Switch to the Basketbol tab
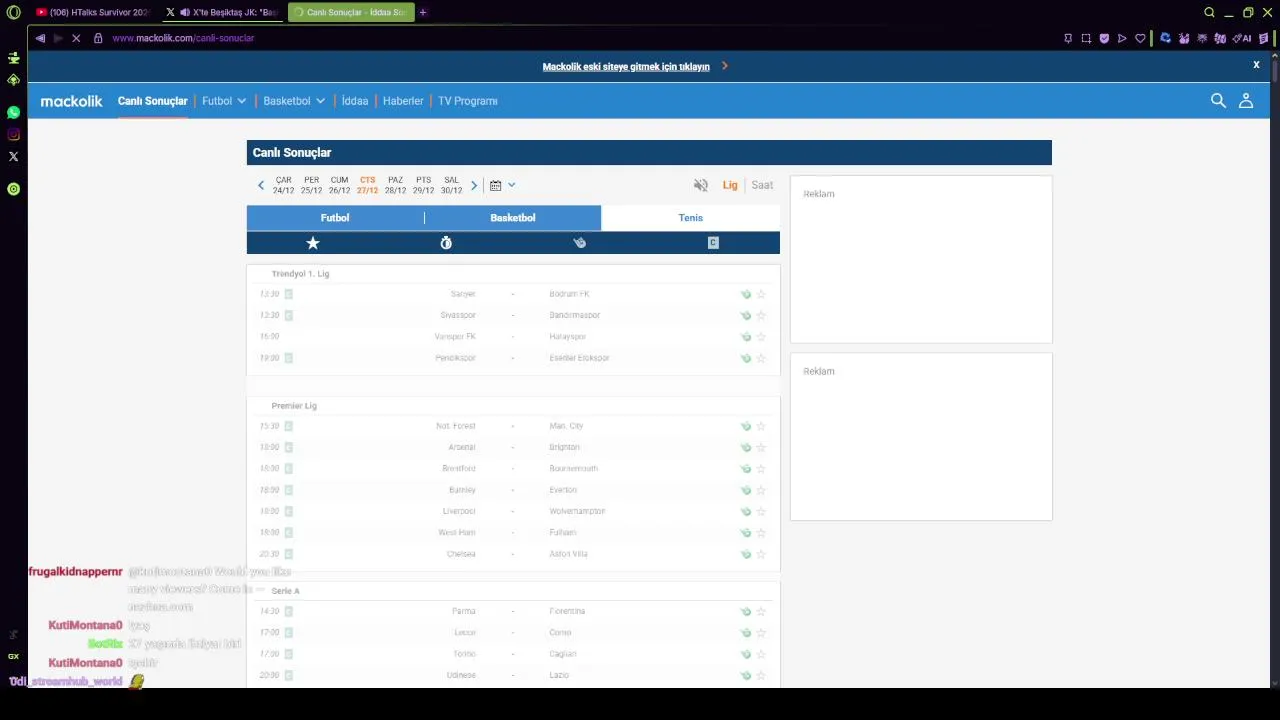Image resolution: width=1280 pixels, height=720 pixels. (513, 218)
